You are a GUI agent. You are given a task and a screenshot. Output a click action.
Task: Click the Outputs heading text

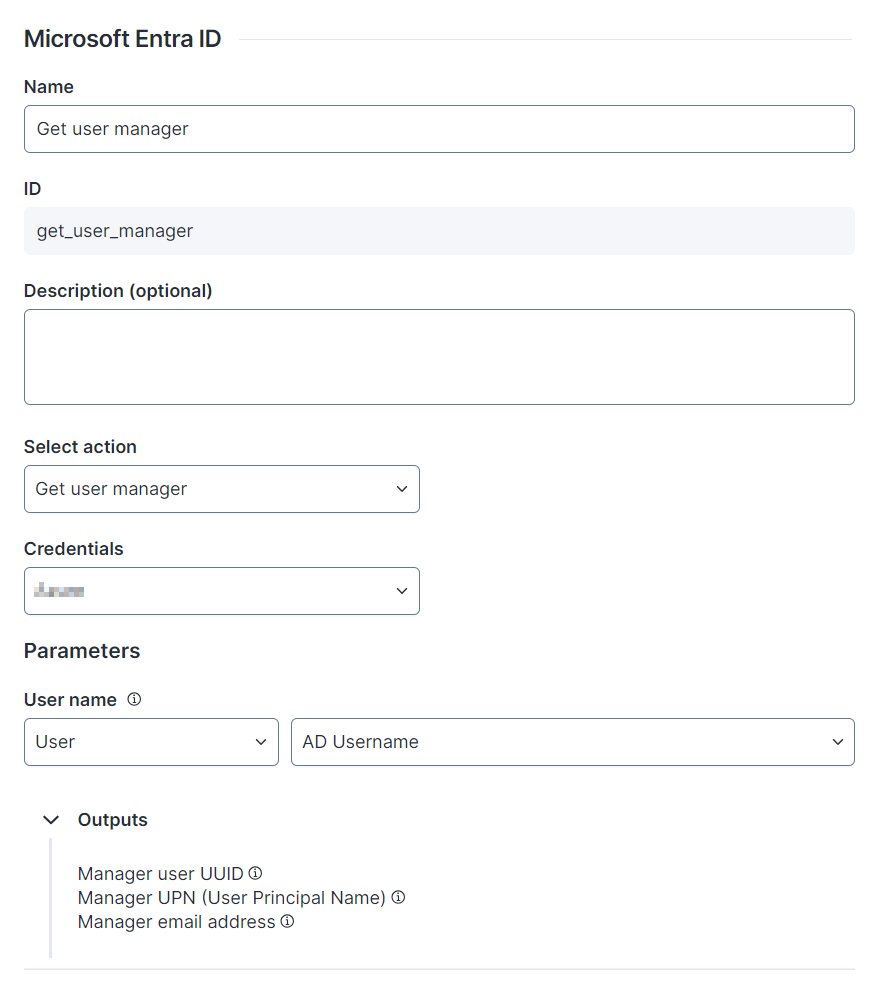(113, 820)
